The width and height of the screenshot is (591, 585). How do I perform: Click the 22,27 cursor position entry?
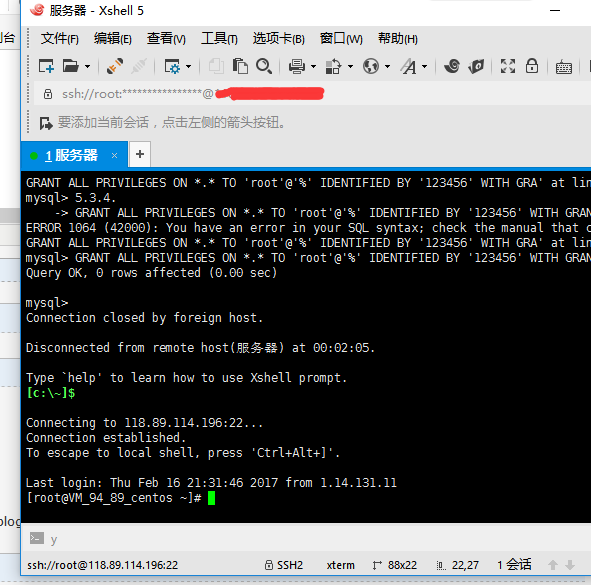click(465, 565)
